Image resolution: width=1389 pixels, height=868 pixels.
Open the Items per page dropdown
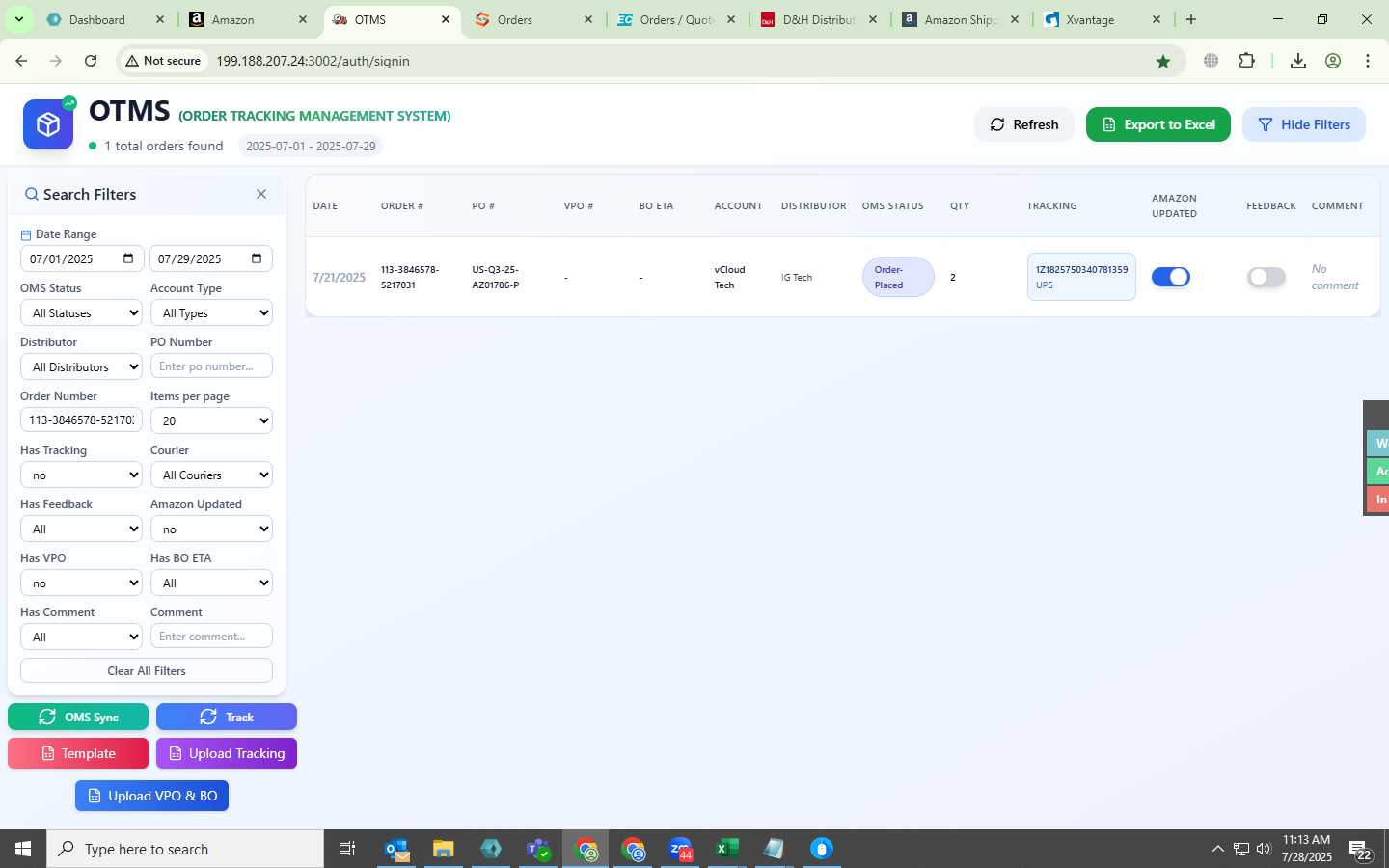211,420
